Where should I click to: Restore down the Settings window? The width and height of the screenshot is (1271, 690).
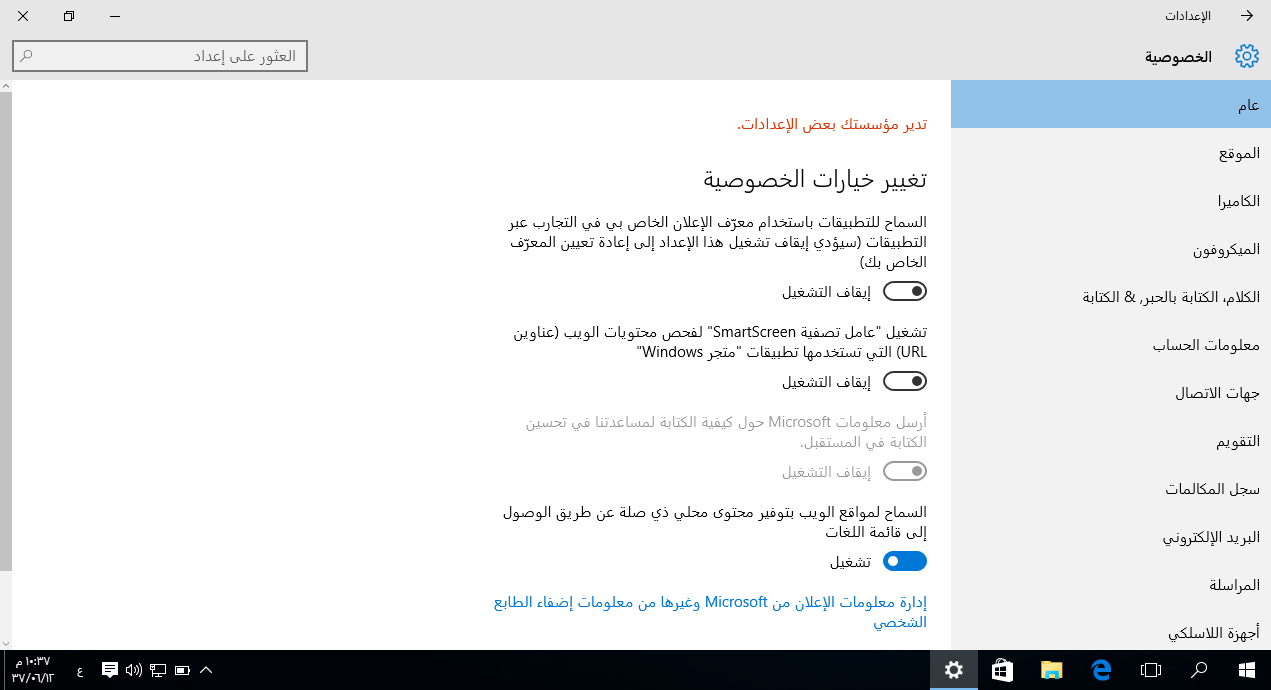pyautogui.click(x=68, y=16)
